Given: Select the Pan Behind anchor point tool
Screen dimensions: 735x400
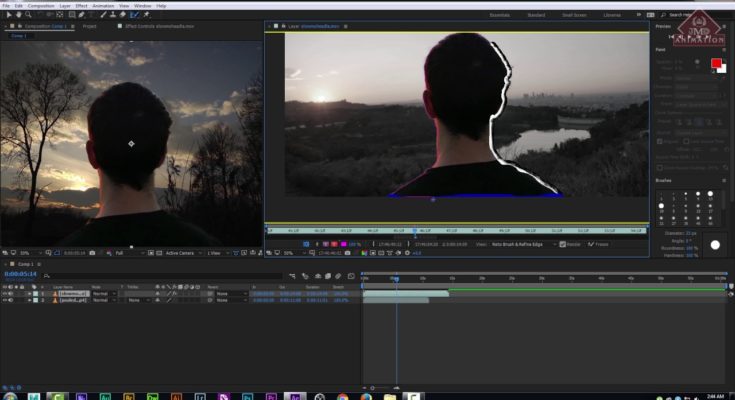Looking at the screenshot, I should tap(60, 15).
